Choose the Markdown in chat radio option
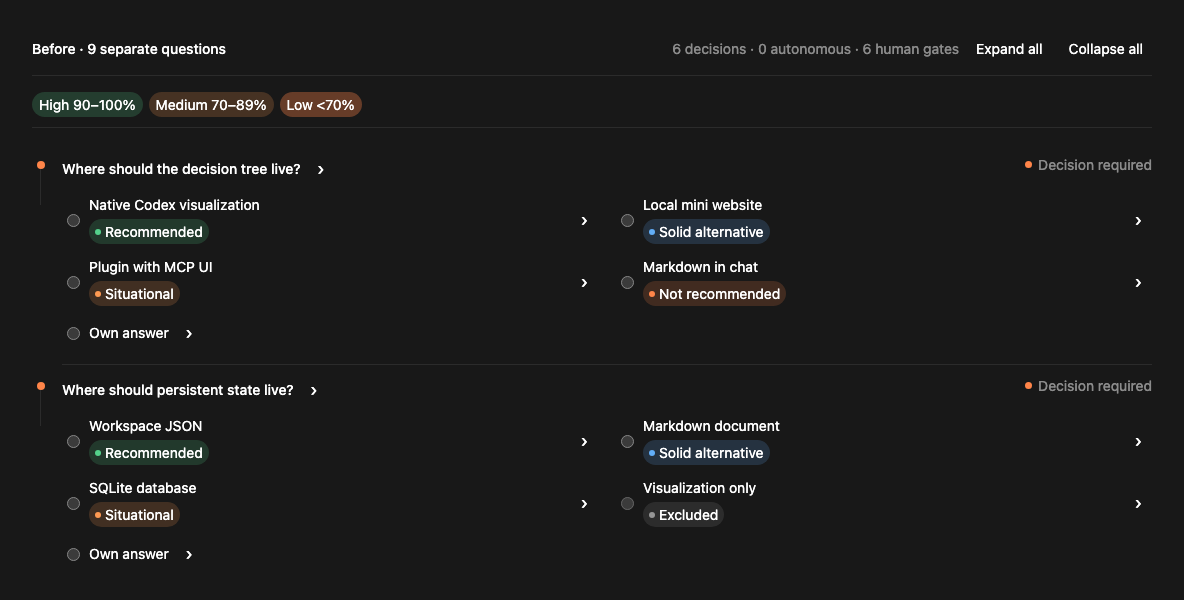This screenshot has height=600, width=1184. (627, 282)
